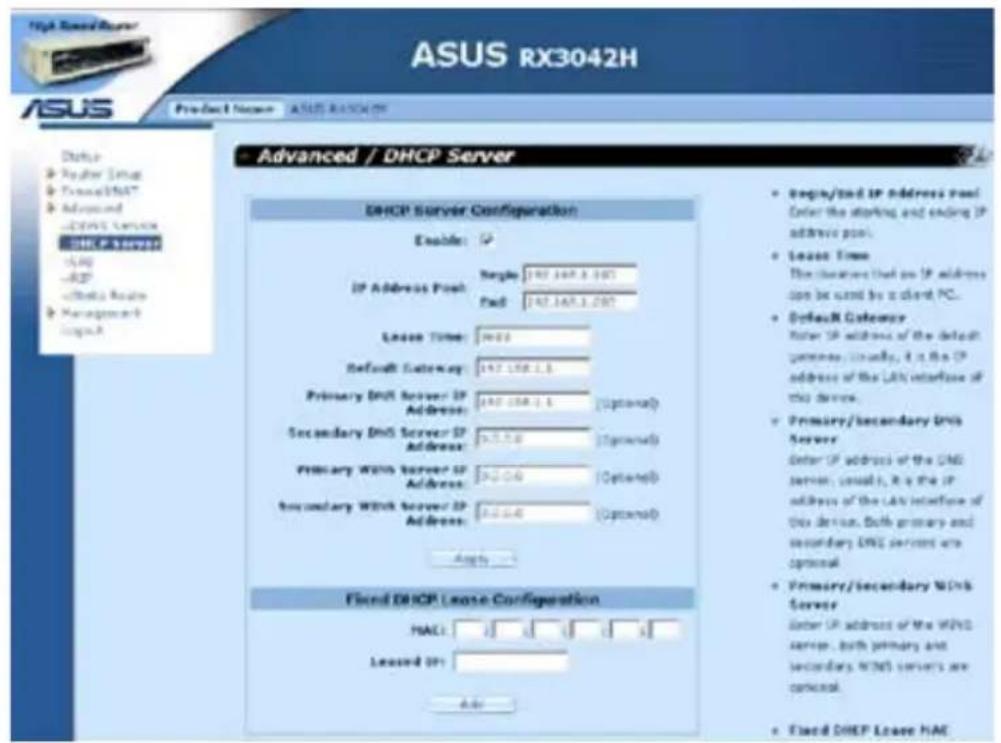The width and height of the screenshot is (1001, 743).
Task: Open the Status page
Action: pos(80,156)
